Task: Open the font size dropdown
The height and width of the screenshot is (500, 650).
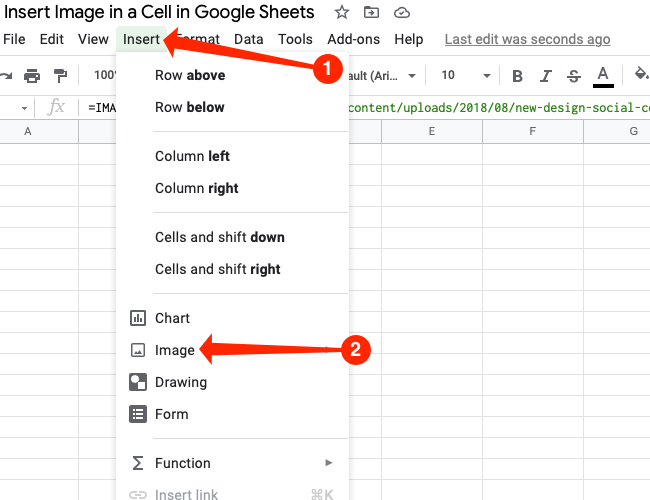Action: pyautogui.click(x=466, y=76)
